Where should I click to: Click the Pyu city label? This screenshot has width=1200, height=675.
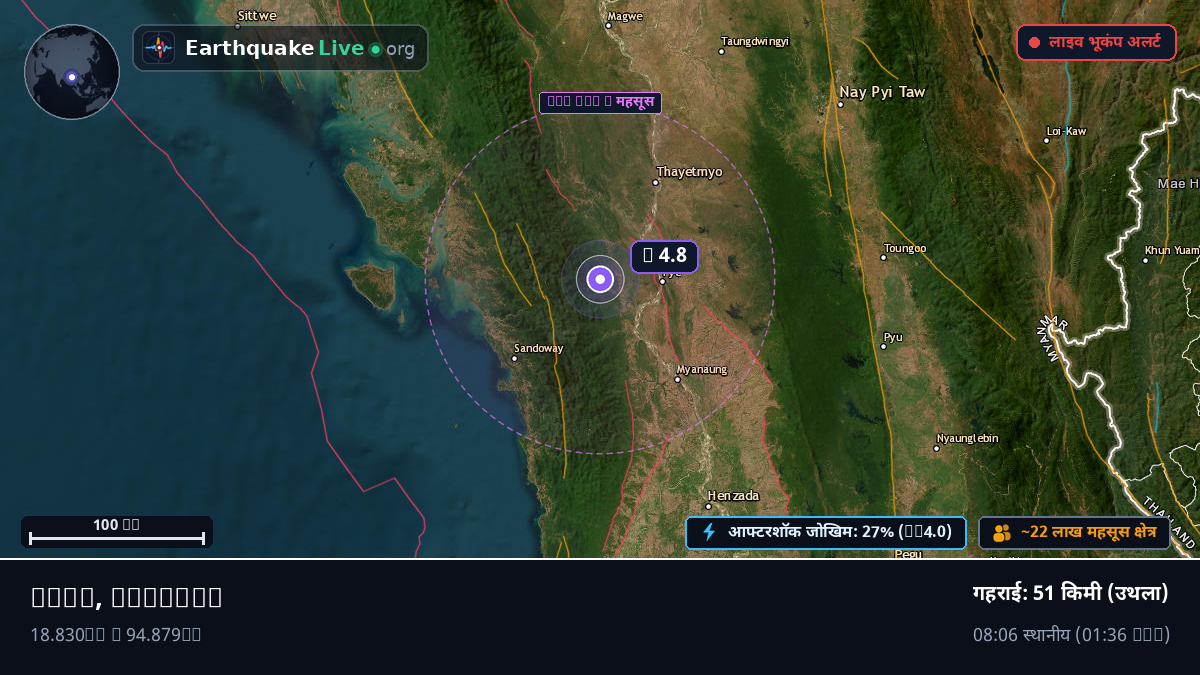click(x=893, y=338)
